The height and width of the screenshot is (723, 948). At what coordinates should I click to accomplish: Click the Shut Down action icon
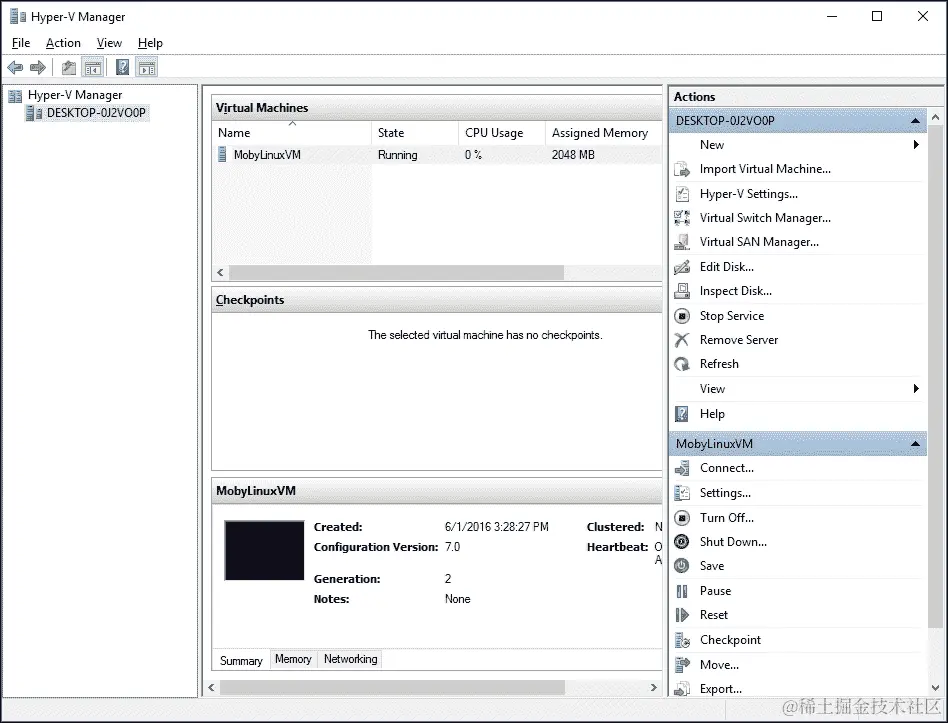point(682,542)
